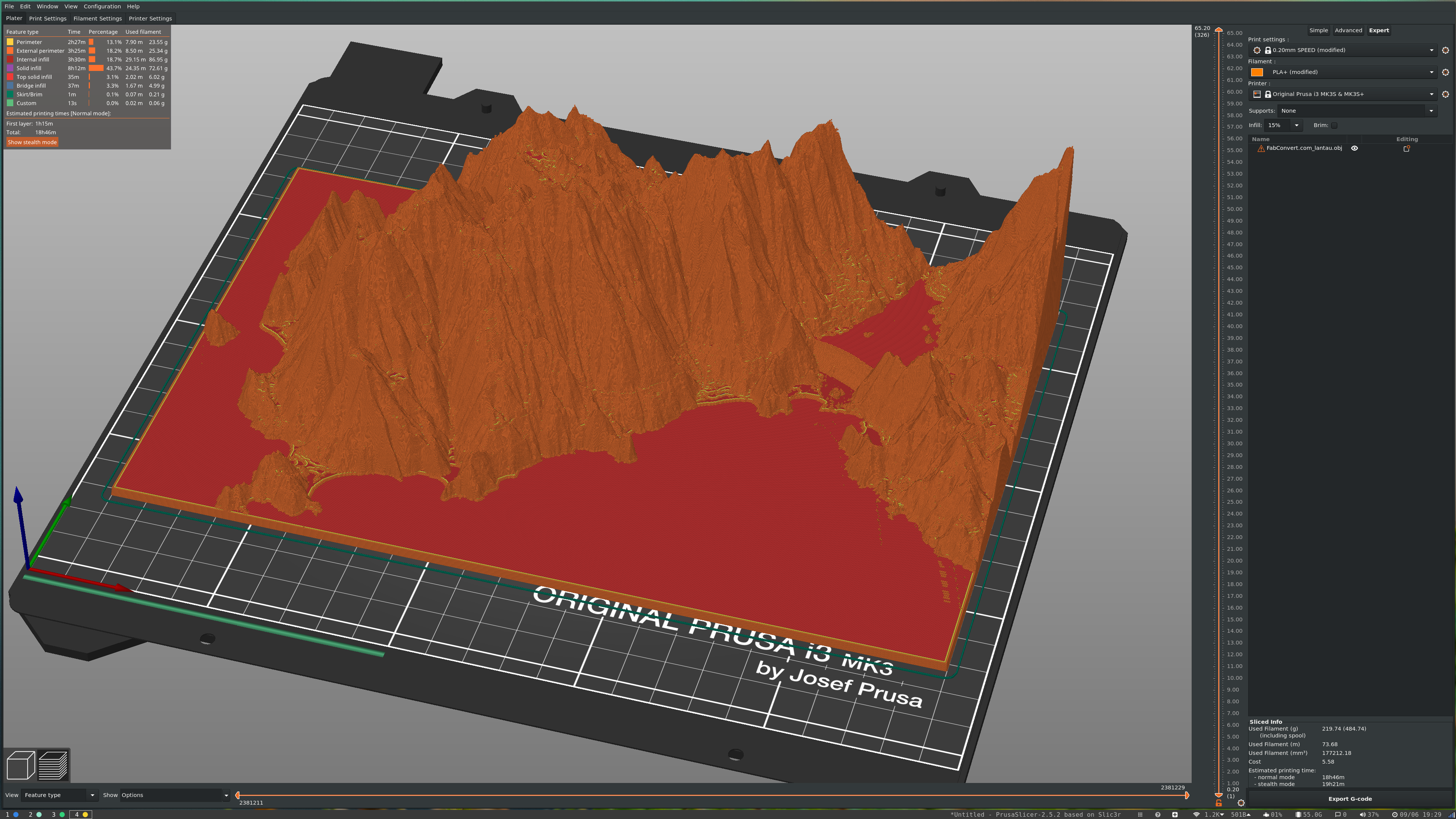Click the notifications chat bubble indicator

(x=1341, y=814)
